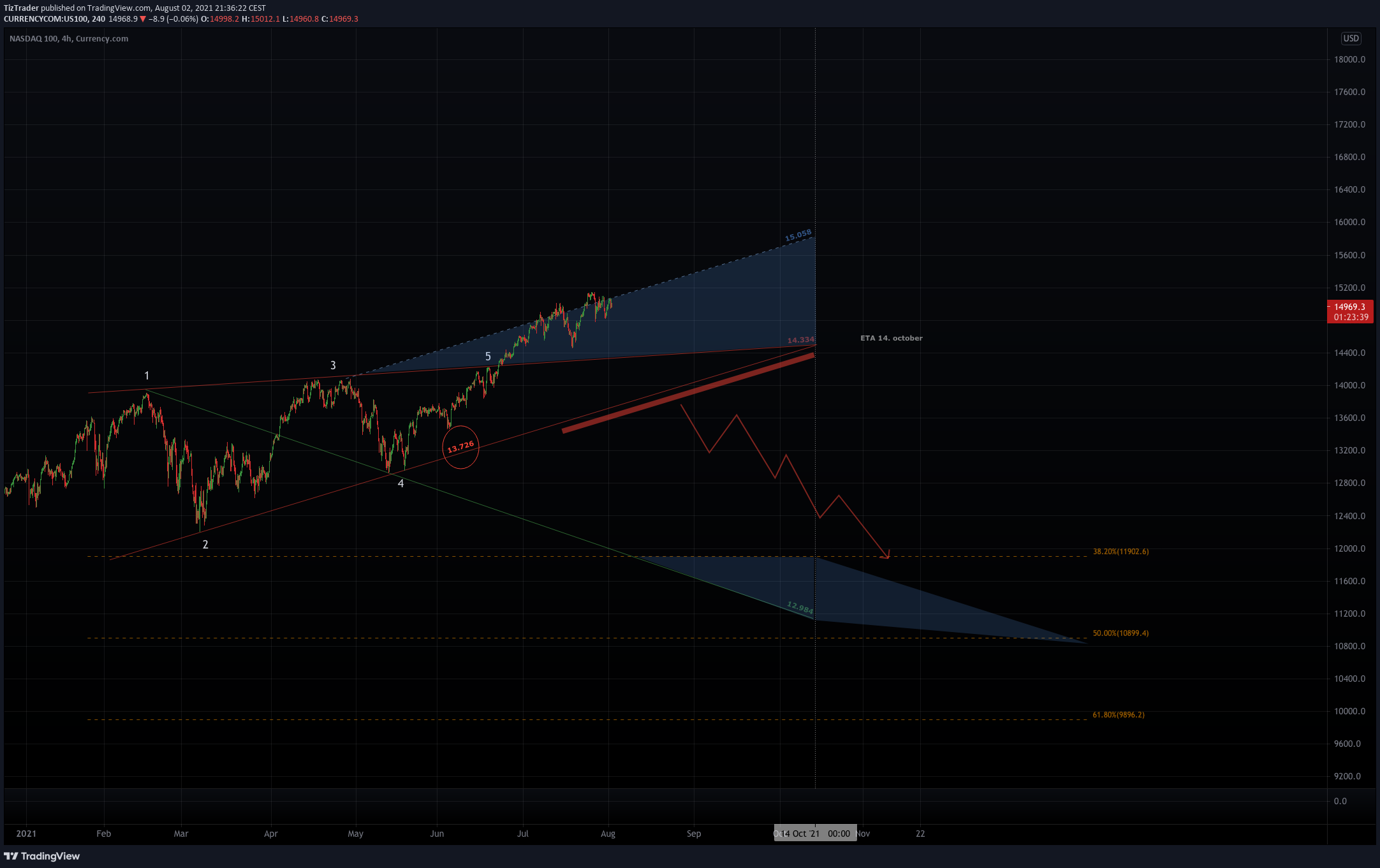Click the 14 Oct '21 date marker
1380x868 pixels.
[815, 834]
